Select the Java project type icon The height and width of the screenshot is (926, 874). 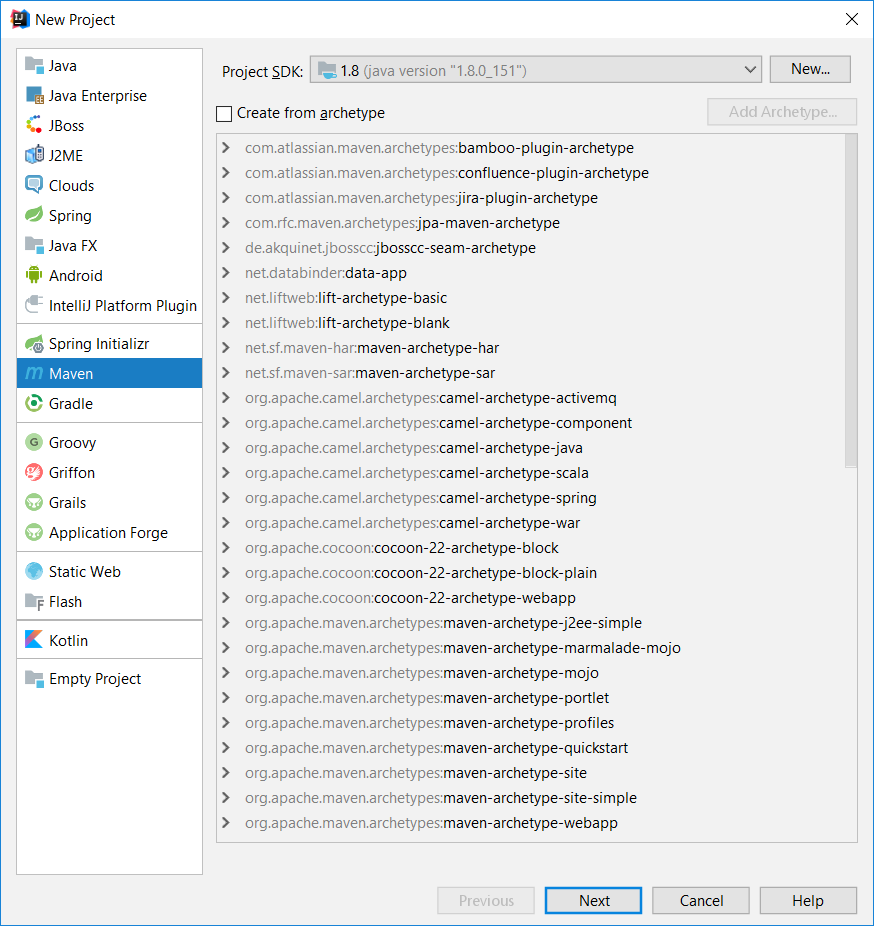[x=34, y=66]
